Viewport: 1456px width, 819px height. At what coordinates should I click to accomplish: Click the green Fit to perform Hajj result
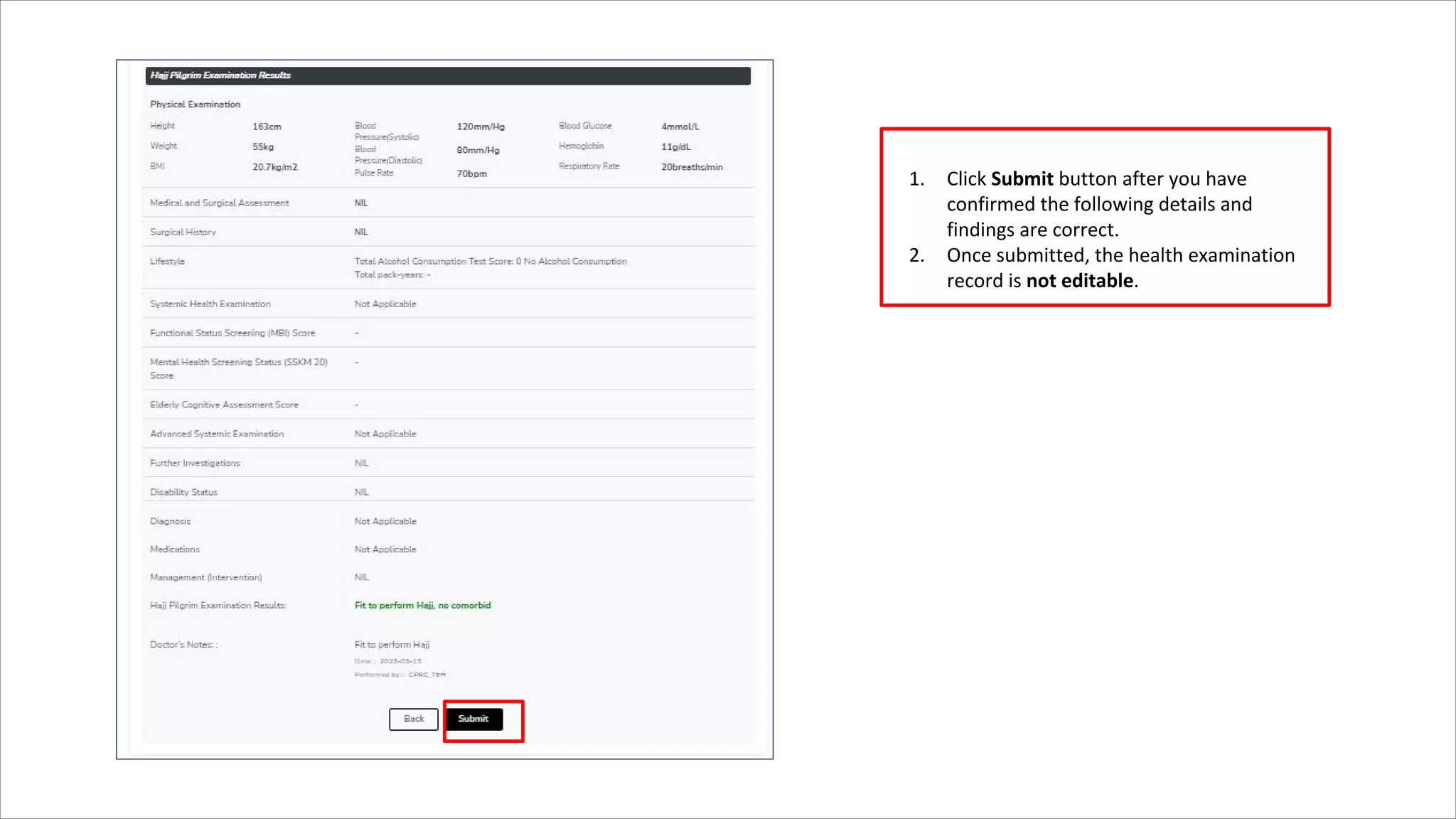(422, 606)
